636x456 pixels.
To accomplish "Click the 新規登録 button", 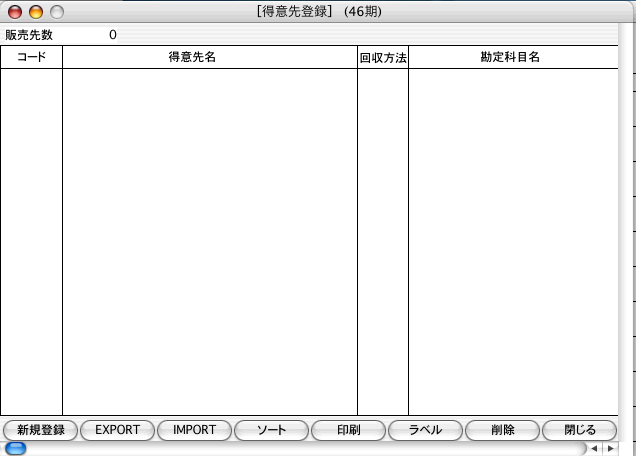I will pos(41,430).
